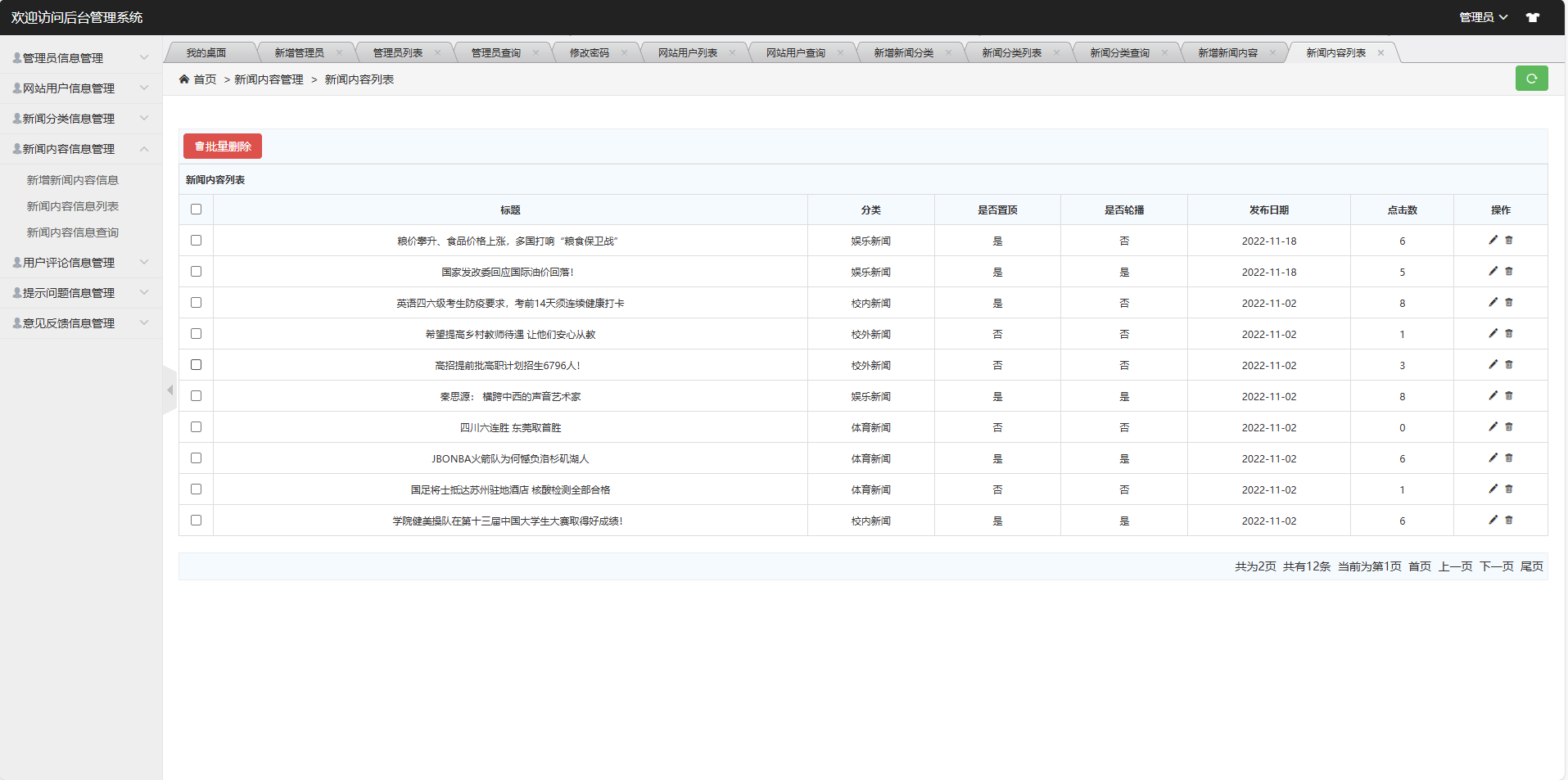The width and height of the screenshot is (1568, 780).
Task: Expand 新闻分类信息管理 sidebar menu
Action: (81, 119)
